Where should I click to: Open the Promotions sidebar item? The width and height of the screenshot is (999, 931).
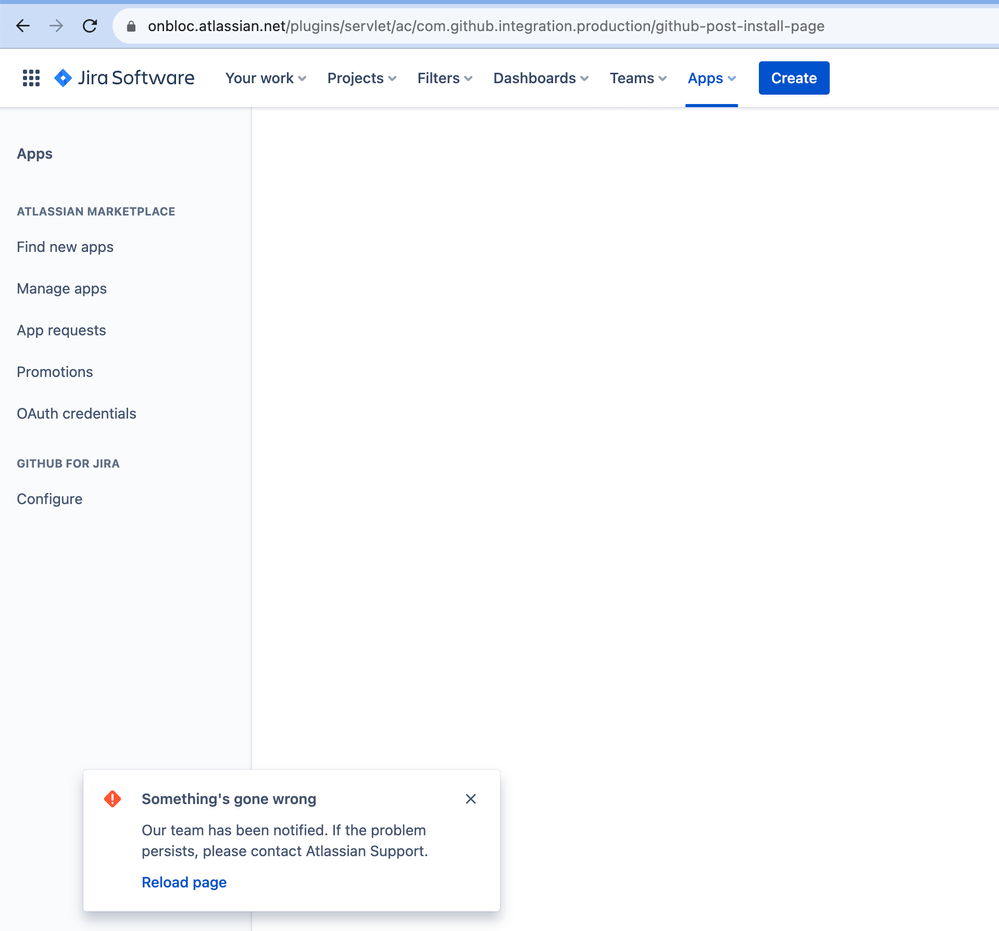coord(55,372)
